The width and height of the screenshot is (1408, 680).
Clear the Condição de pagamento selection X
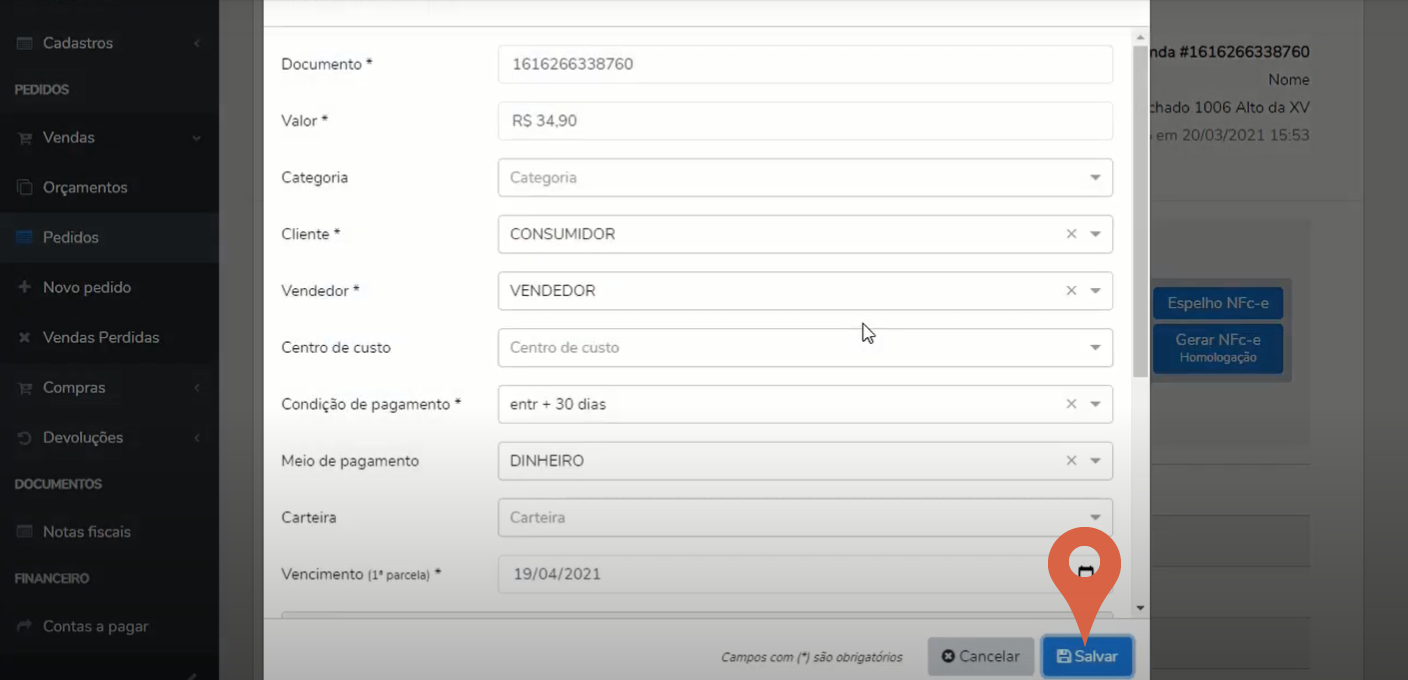click(1071, 404)
